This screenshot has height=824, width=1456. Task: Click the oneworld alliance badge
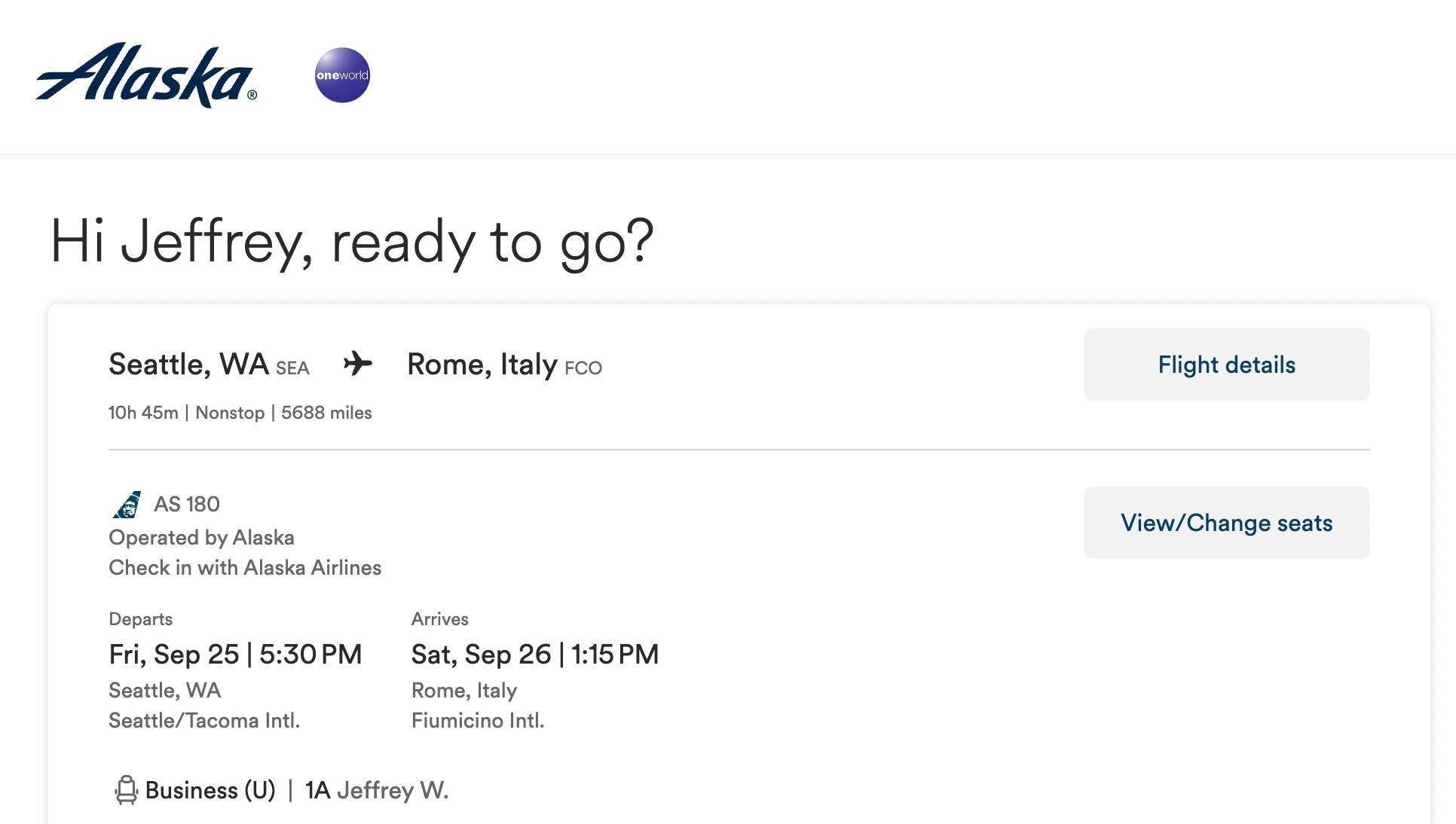[342, 75]
